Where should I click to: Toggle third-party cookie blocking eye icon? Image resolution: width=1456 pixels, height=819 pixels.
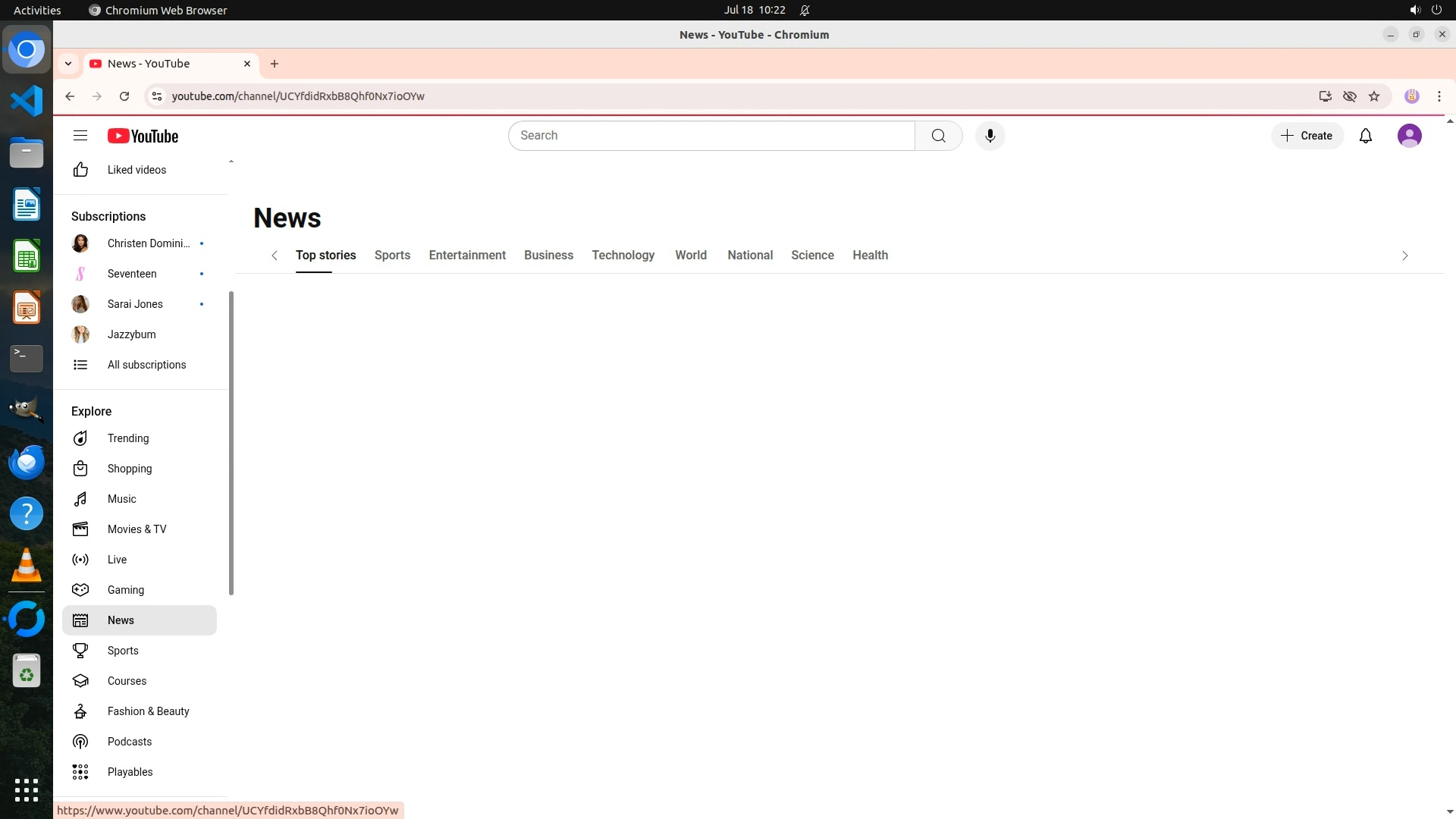pyautogui.click(x=1350, y=96)
